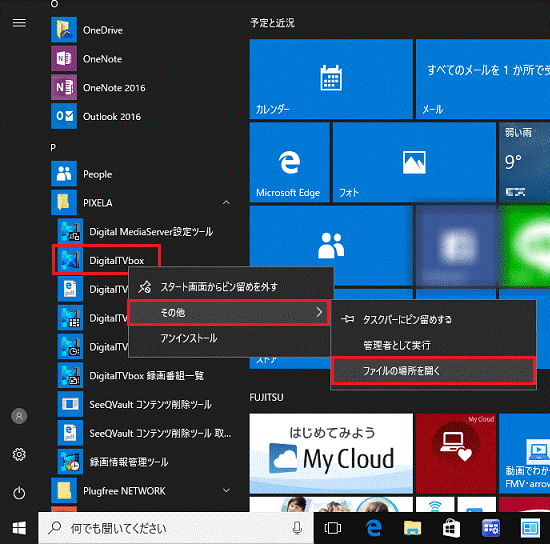Click the PIXELA folder icon
550x544 pixels.
point(64,202)
